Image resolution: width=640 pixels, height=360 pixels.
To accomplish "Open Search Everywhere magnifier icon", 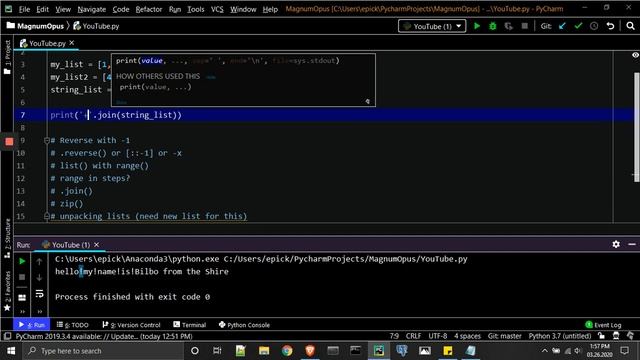I will click(x=630, y=26).
